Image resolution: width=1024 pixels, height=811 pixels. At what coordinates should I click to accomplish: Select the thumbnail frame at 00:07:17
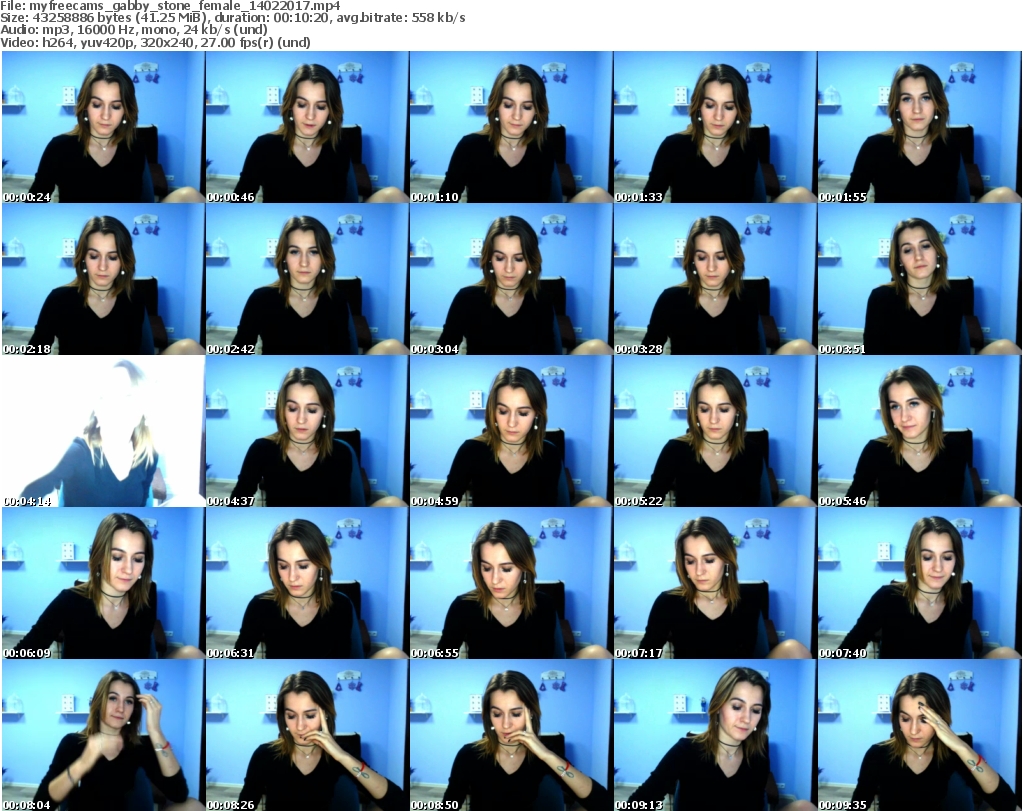(715, 583)
